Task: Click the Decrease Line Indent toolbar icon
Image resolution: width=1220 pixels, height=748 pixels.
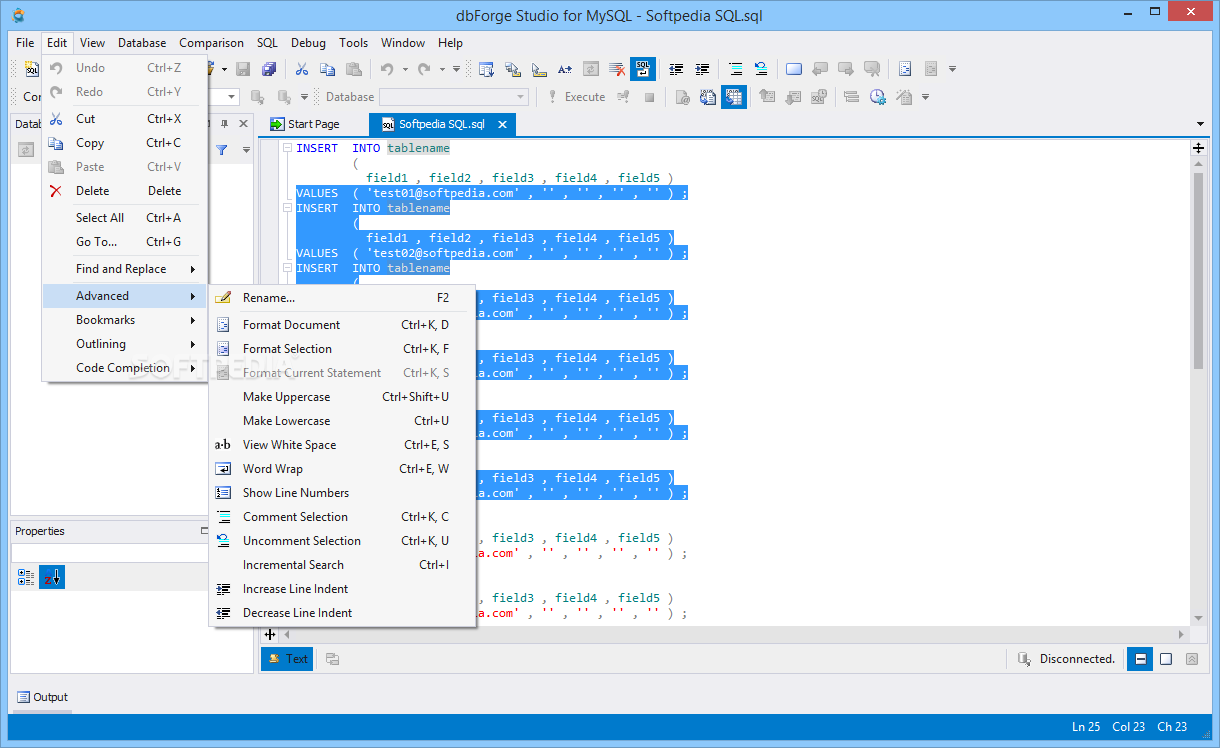Action: (676, 69)
